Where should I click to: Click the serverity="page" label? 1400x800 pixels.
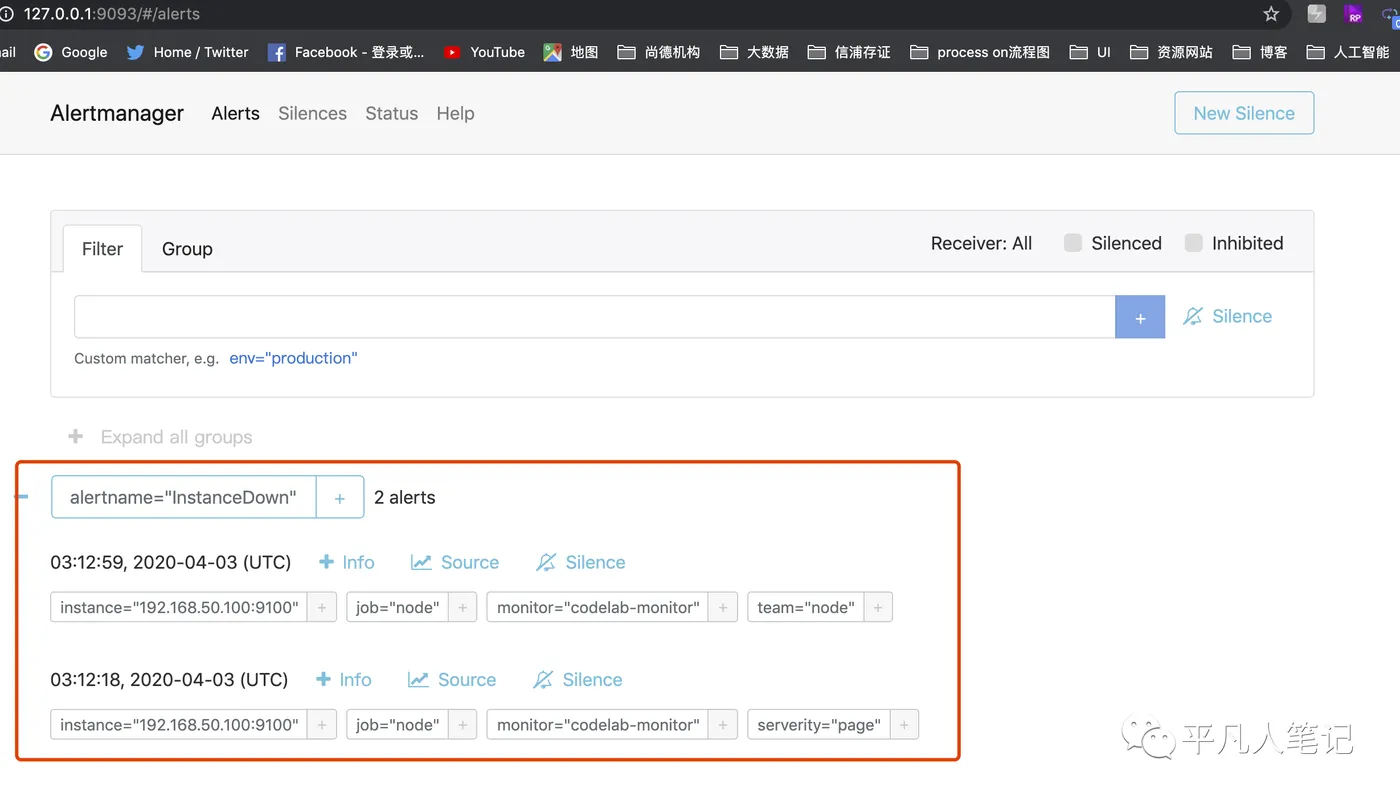[x=819, y=724]
